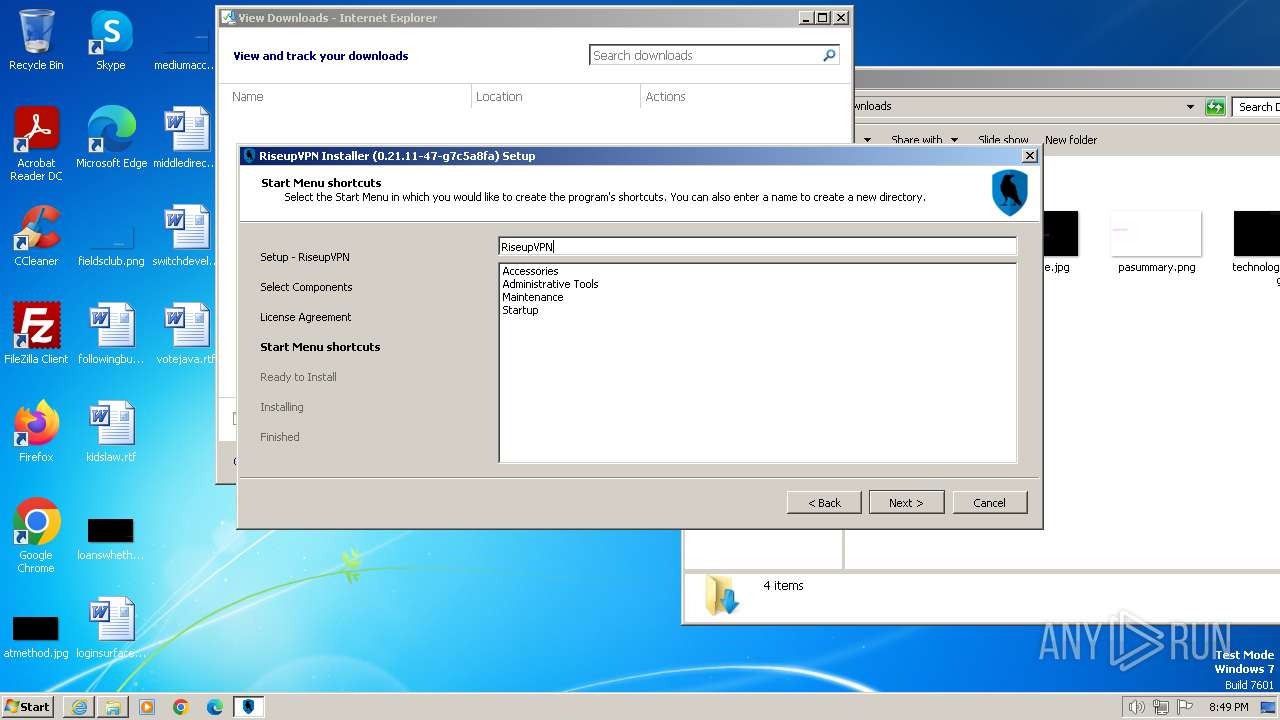Click the Start Menu shortcuts step
The width and height of the screenshot is (1280, 720).
point(320,347)
